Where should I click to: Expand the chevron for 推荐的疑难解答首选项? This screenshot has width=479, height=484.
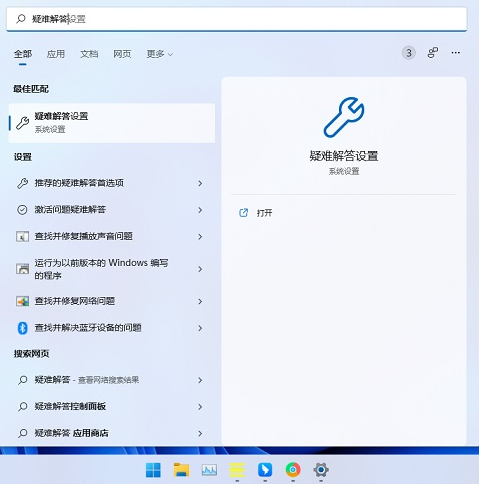(200, 183)
